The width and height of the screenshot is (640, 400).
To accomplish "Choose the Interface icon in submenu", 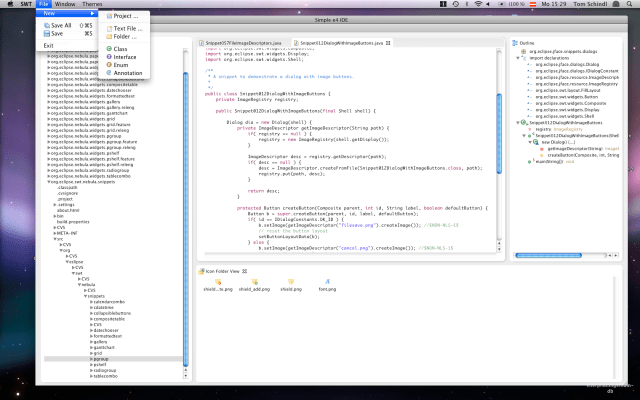I will click(x=108, y=57).
